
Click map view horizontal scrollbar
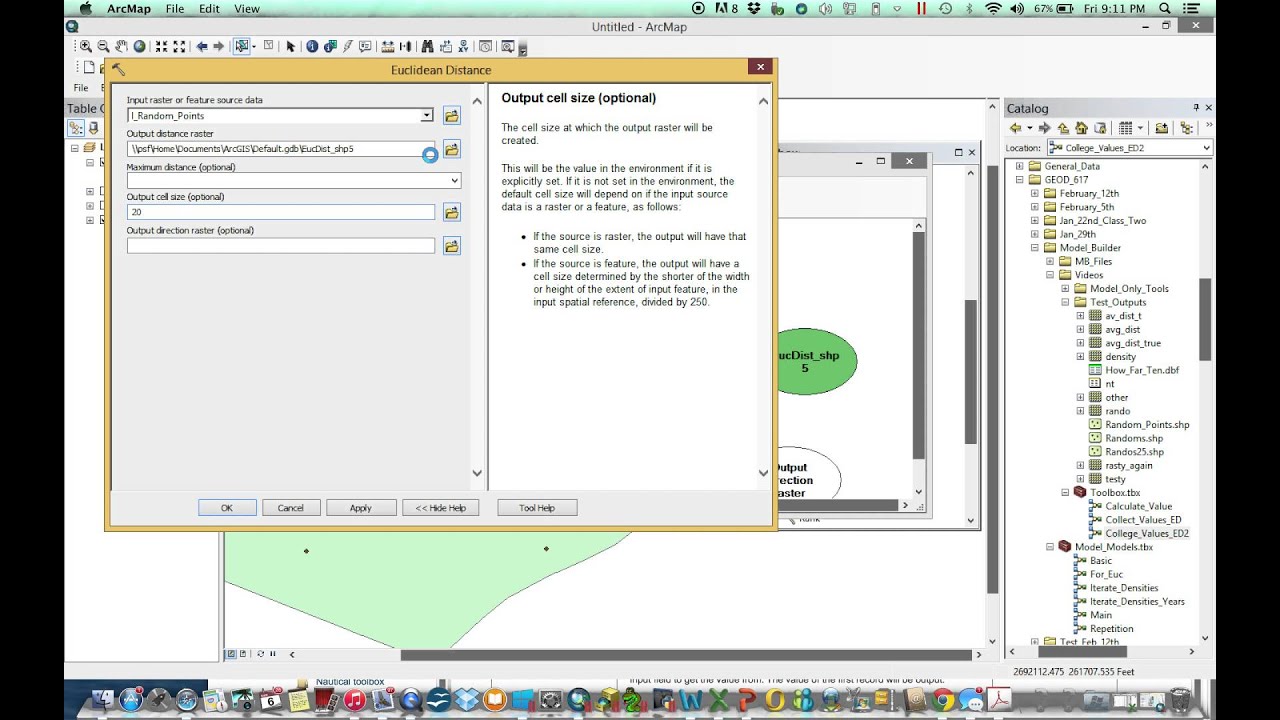tap(685, 655)
